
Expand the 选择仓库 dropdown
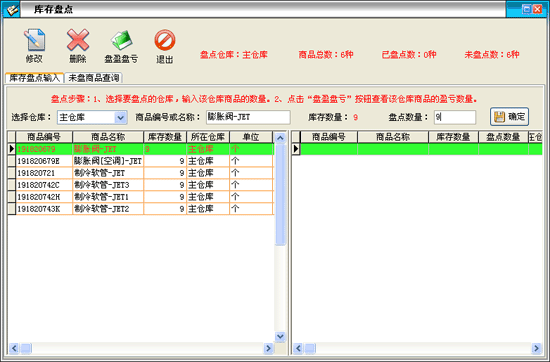pyautogui.click(x=120, y=117)
